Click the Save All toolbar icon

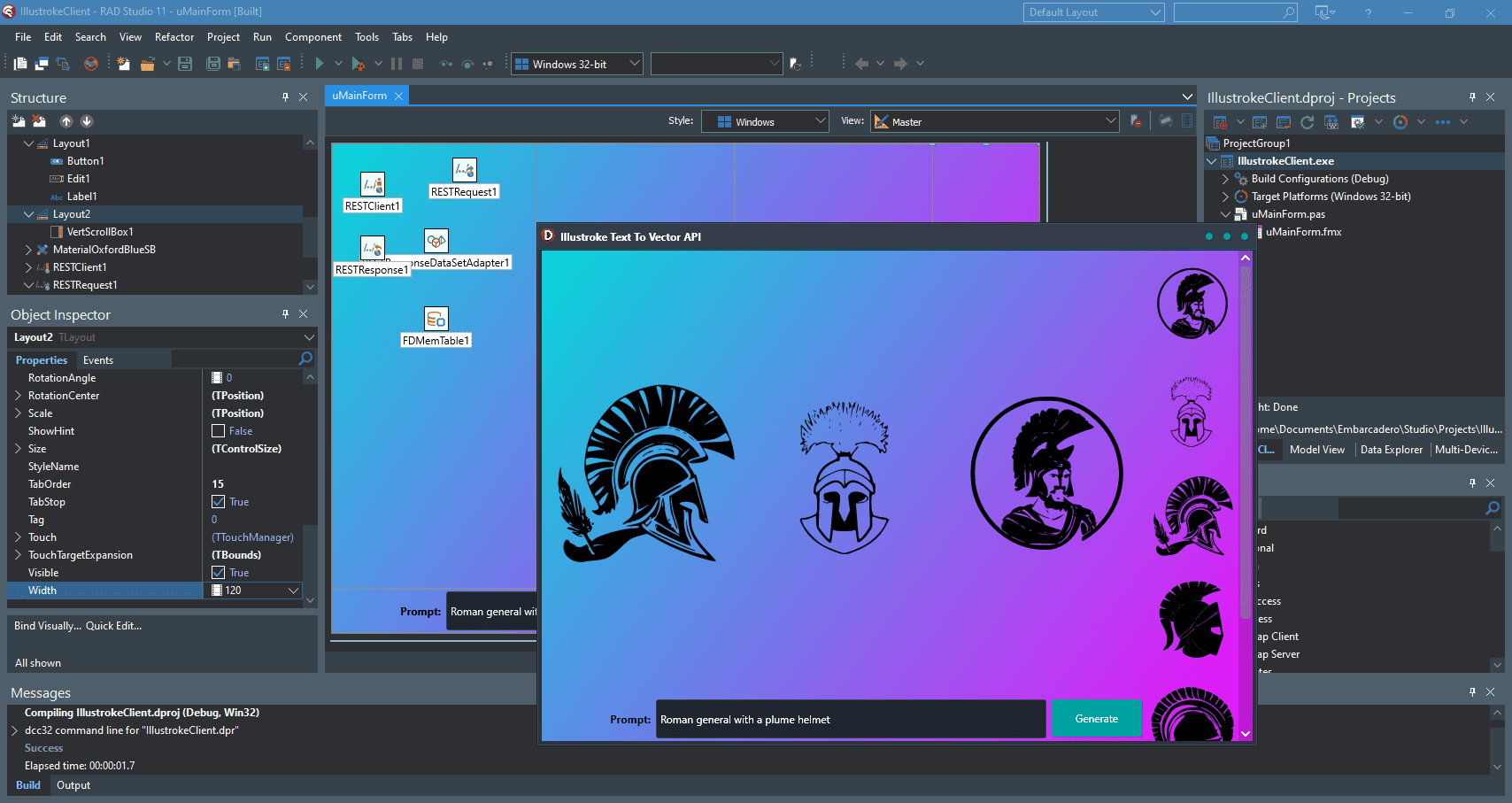coord(213,64)
